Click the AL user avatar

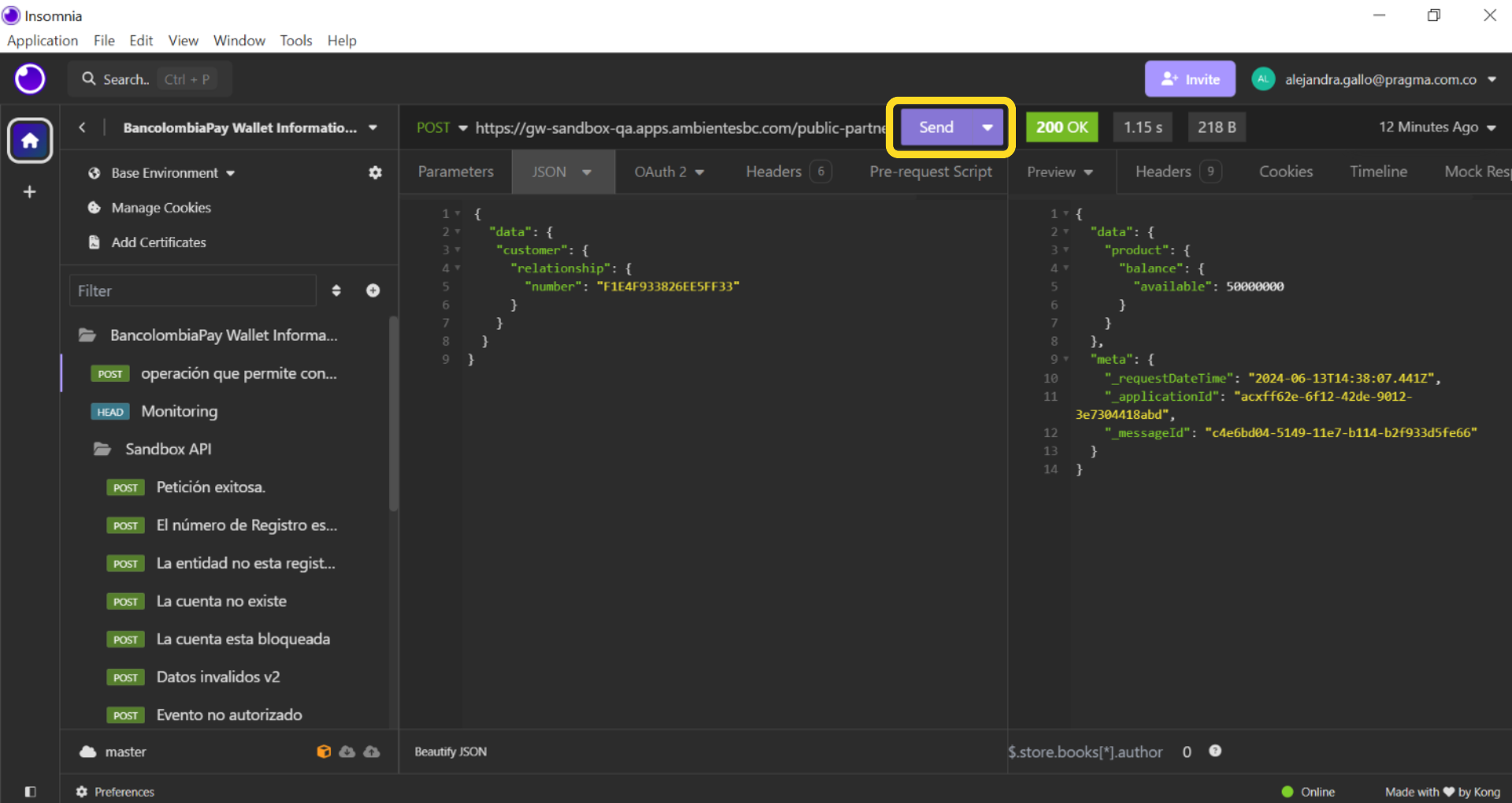point(1263,79)
